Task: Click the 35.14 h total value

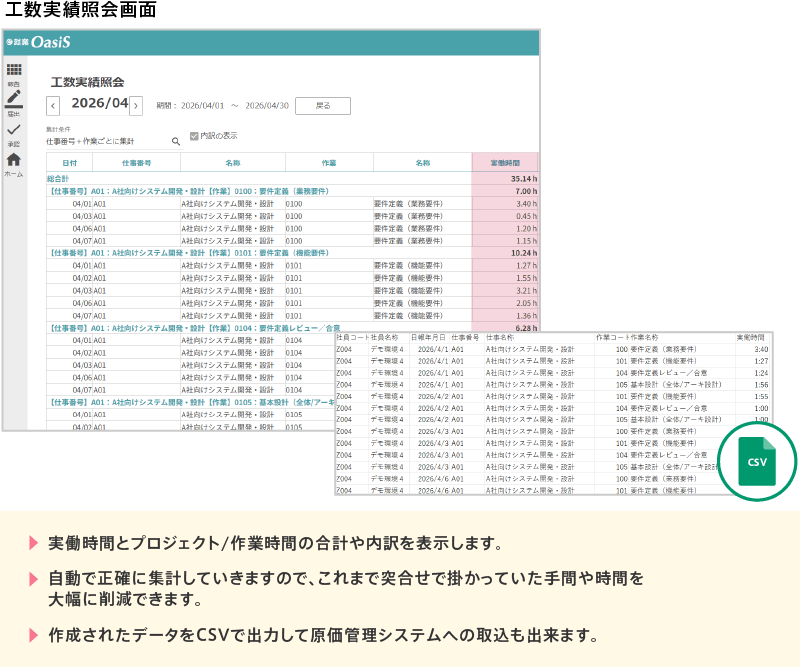Action: [524, 179]
